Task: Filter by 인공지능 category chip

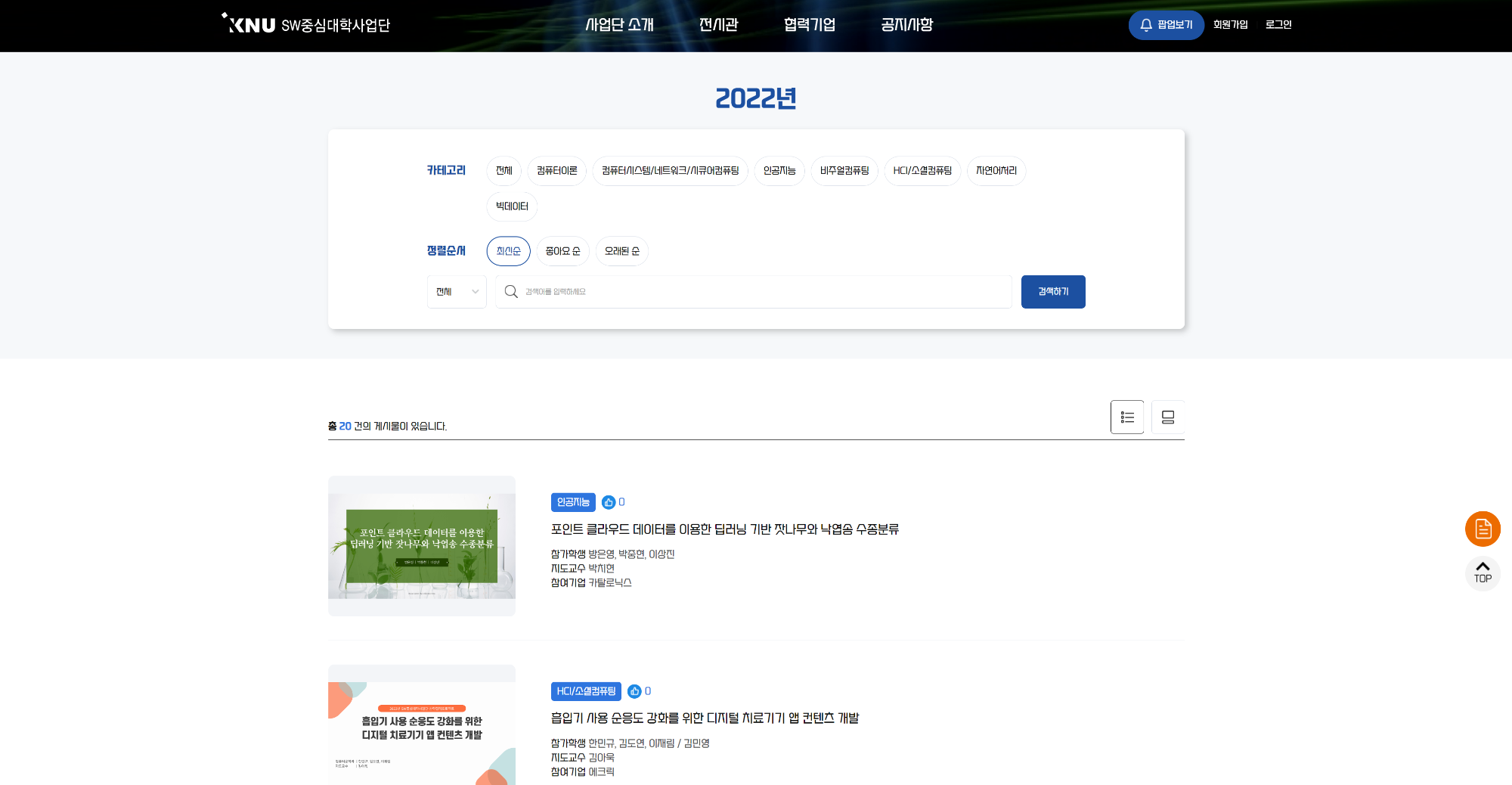Action: [x=779, y=171]
